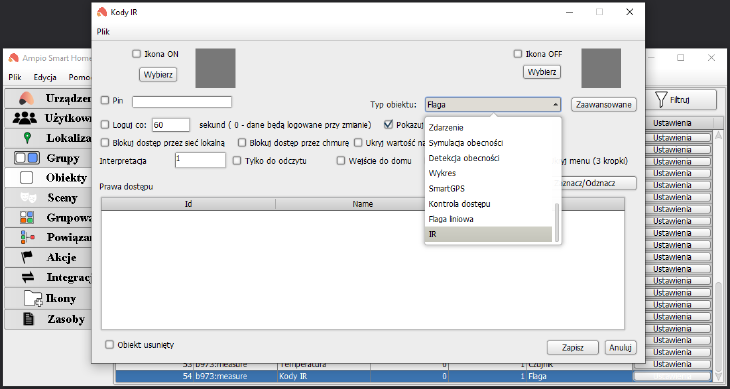Save changes with the Zapisz button

(x=573, y=347)
